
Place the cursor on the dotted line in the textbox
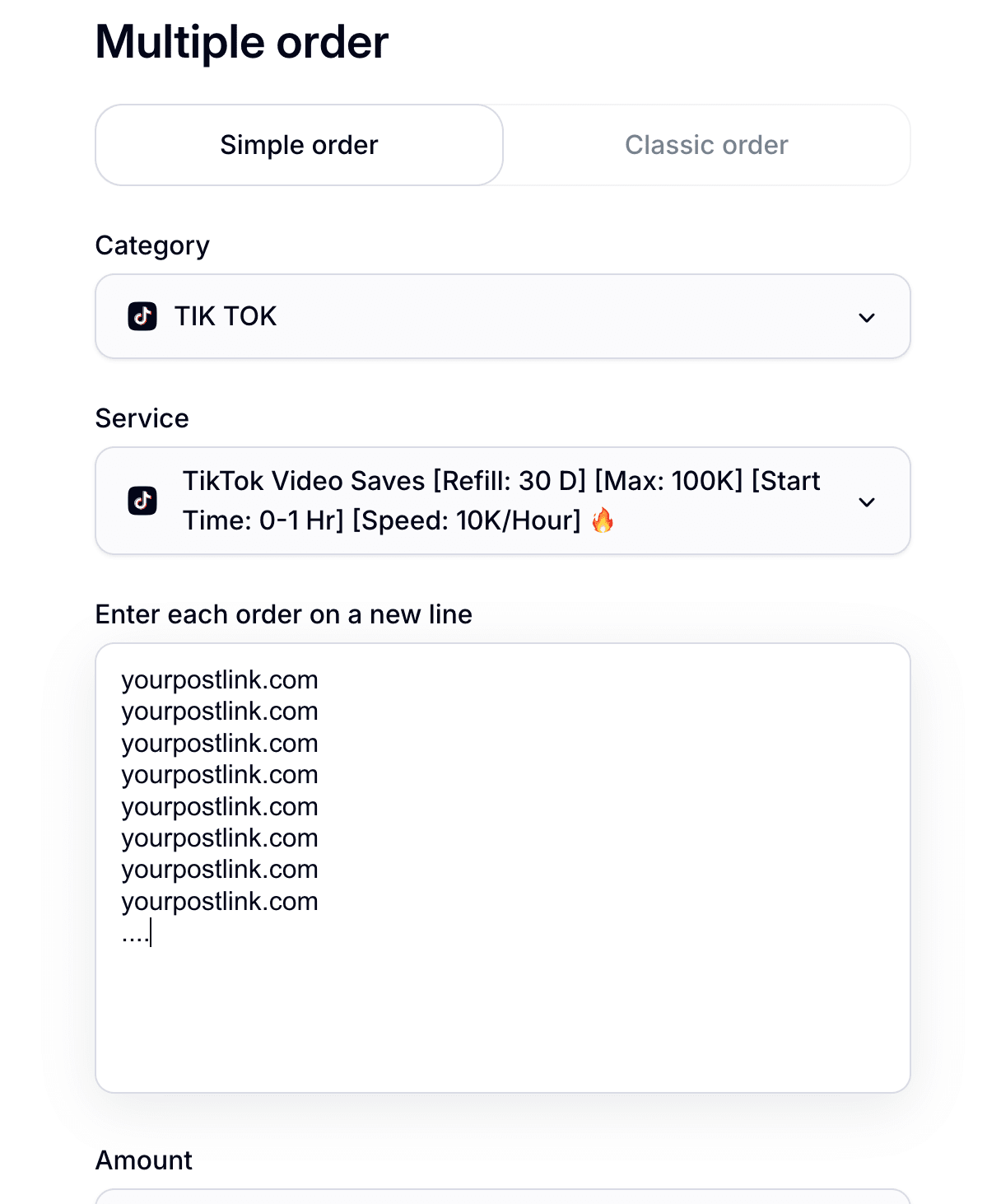(136, 932)
